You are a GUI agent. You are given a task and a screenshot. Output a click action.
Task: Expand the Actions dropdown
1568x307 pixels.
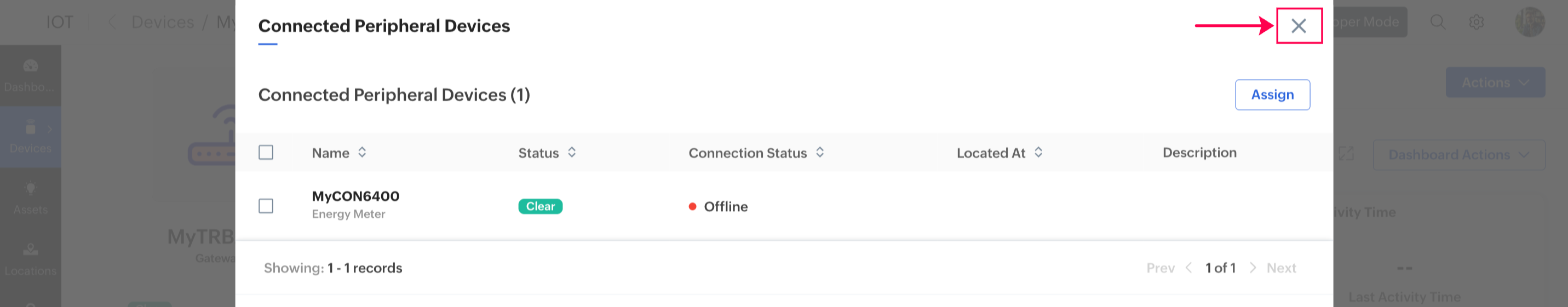[1495, 83]
